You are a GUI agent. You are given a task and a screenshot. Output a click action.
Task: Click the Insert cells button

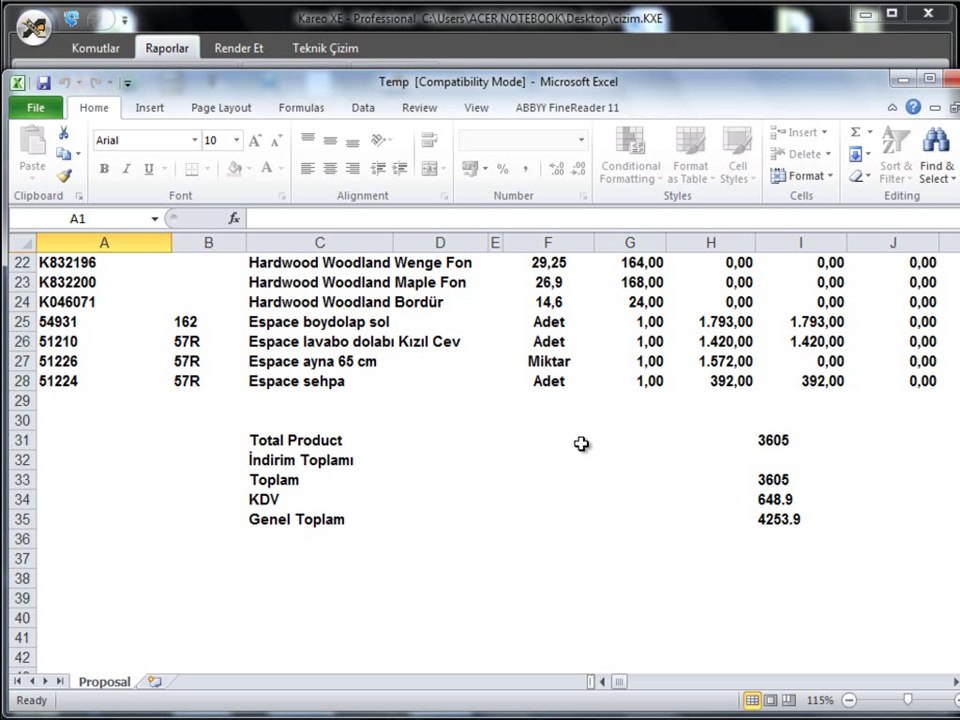[x=799, y=132]
